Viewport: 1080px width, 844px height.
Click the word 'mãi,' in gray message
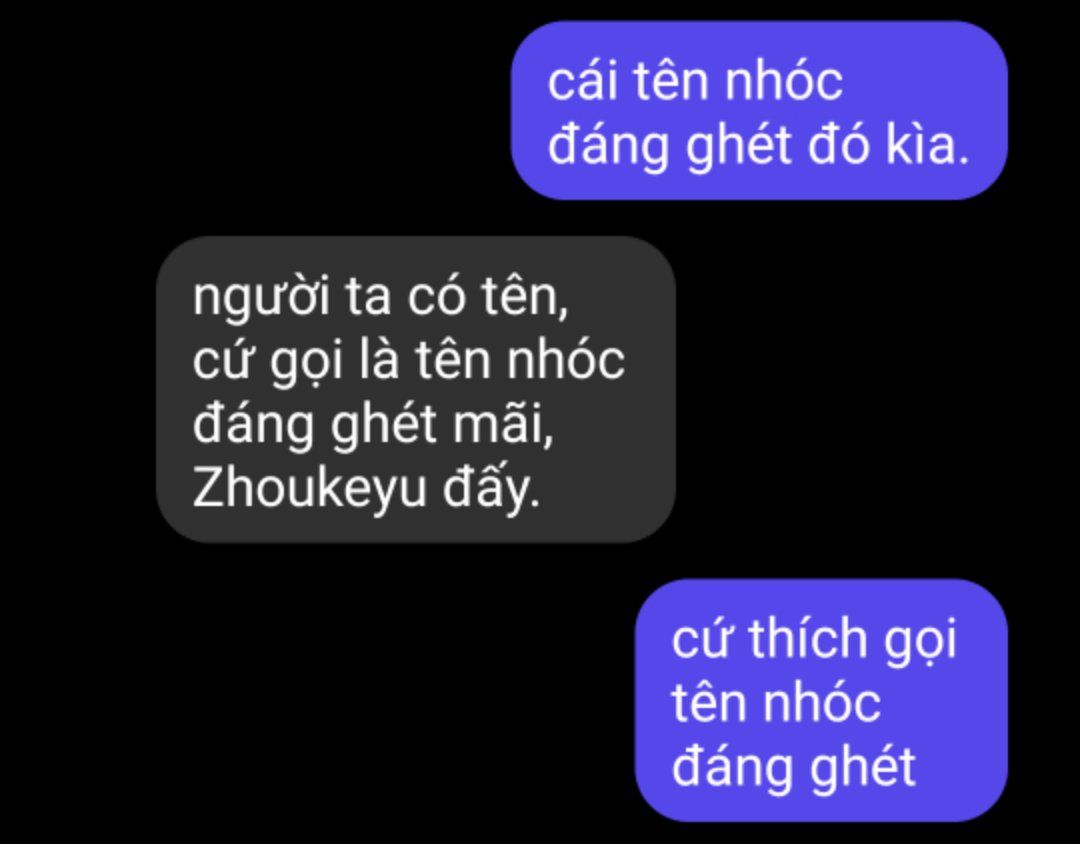point(503,422)
